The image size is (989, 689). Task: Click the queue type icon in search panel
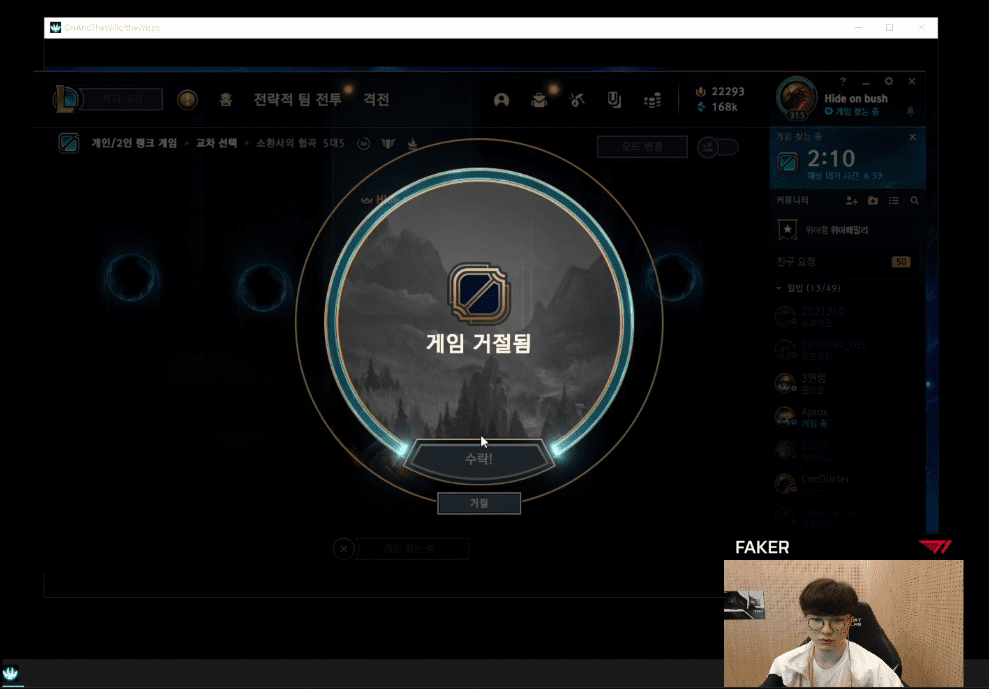(788, 162)
